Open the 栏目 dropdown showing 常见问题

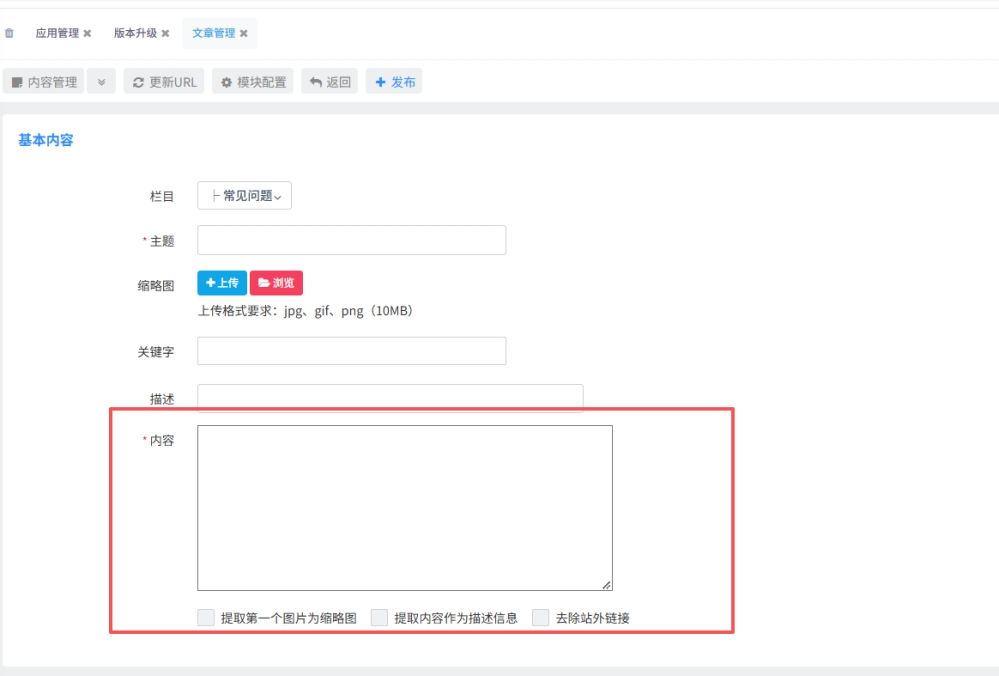(x=245, y=196)
